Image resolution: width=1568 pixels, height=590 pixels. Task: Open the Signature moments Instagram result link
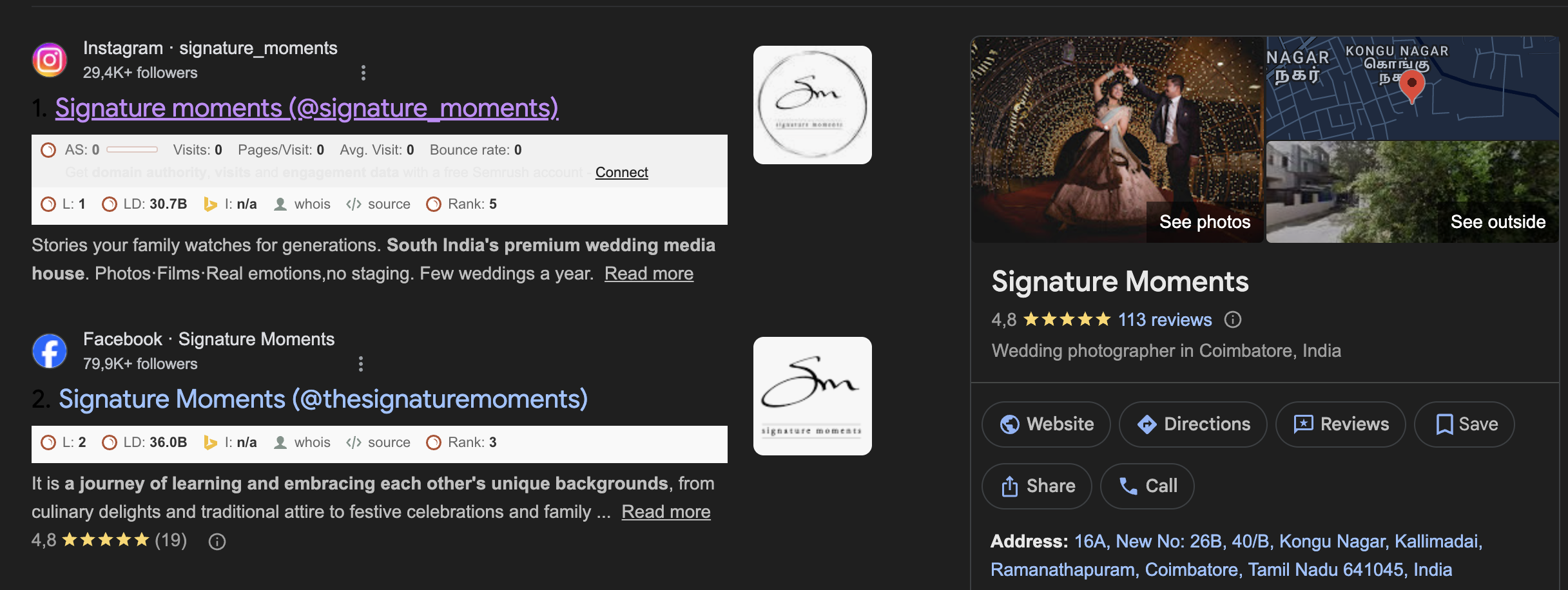[307, 108]
